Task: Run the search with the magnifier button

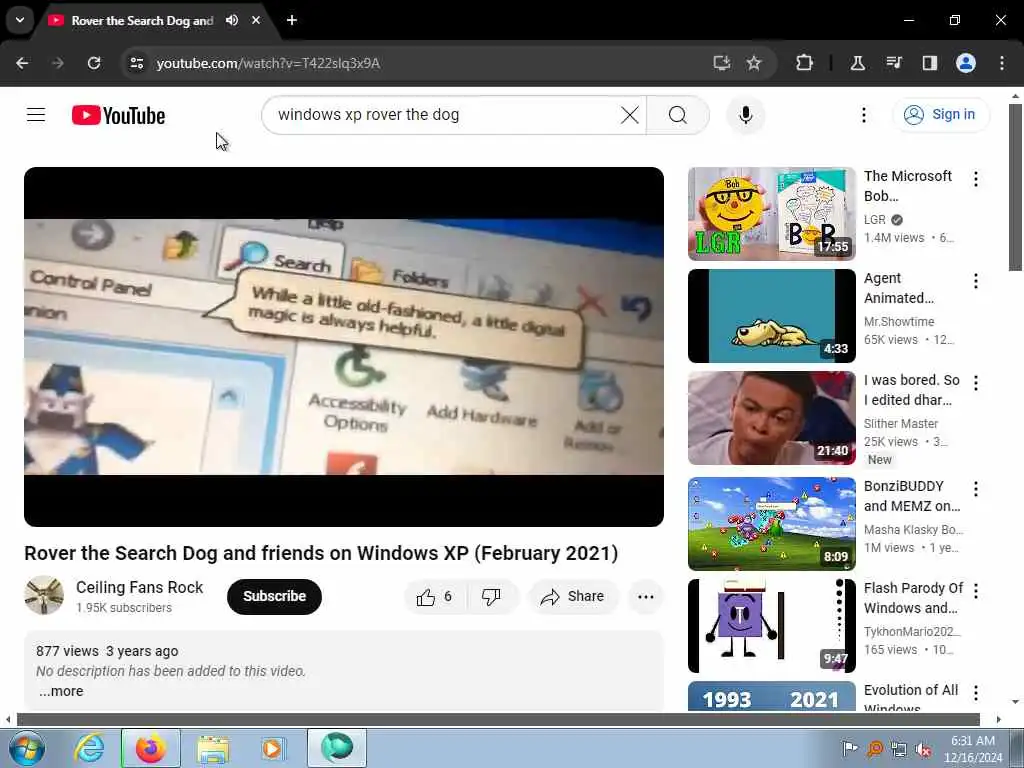Action: (678, 115)
